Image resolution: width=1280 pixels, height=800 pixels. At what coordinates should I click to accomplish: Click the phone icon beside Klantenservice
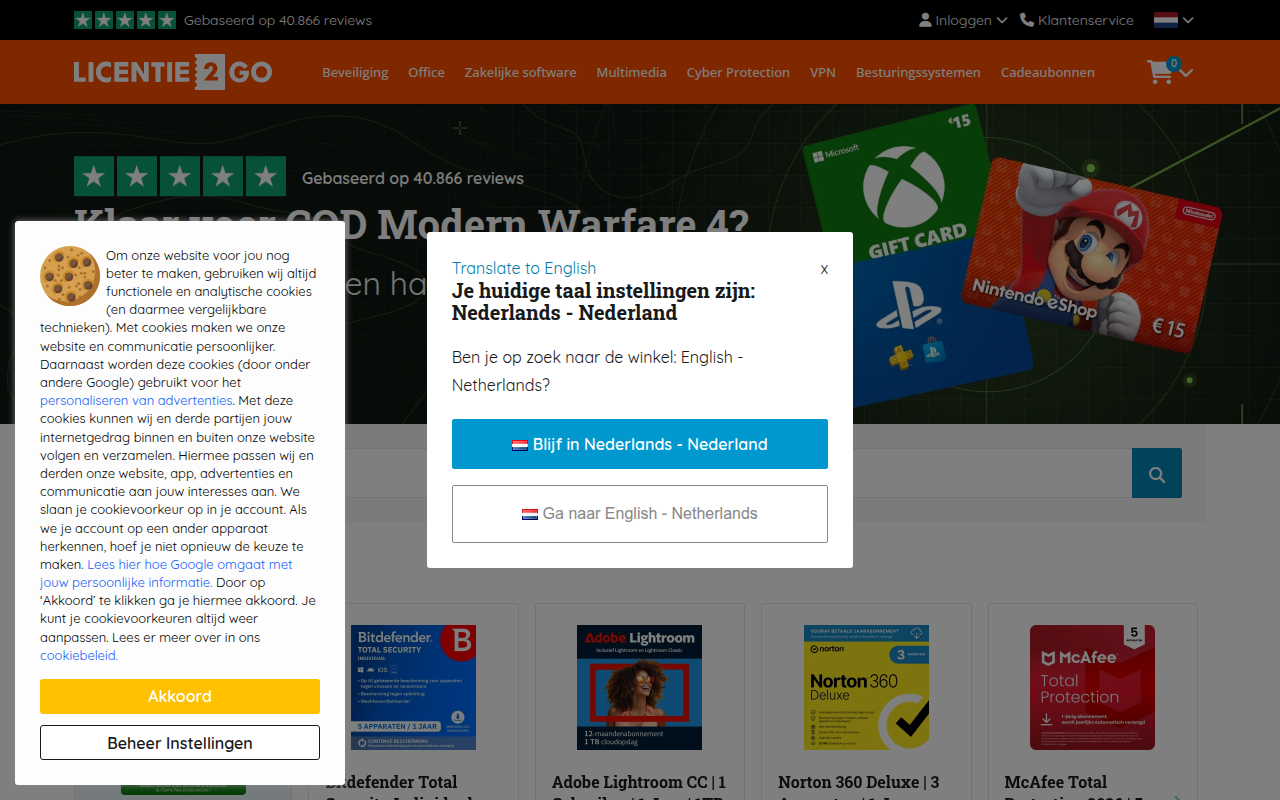(x=1027, y=20)
